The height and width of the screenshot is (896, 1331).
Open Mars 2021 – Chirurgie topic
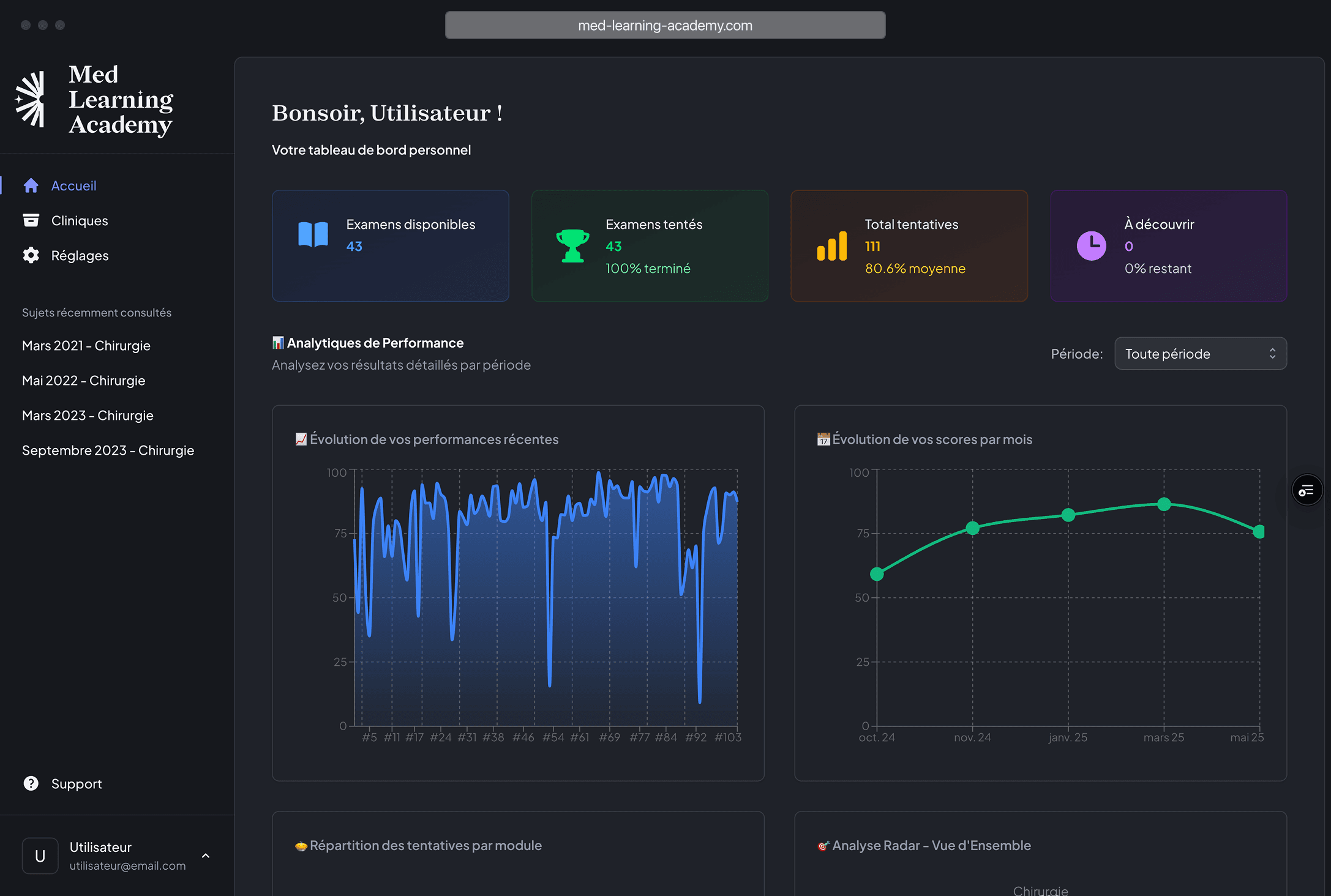point(86,345)
